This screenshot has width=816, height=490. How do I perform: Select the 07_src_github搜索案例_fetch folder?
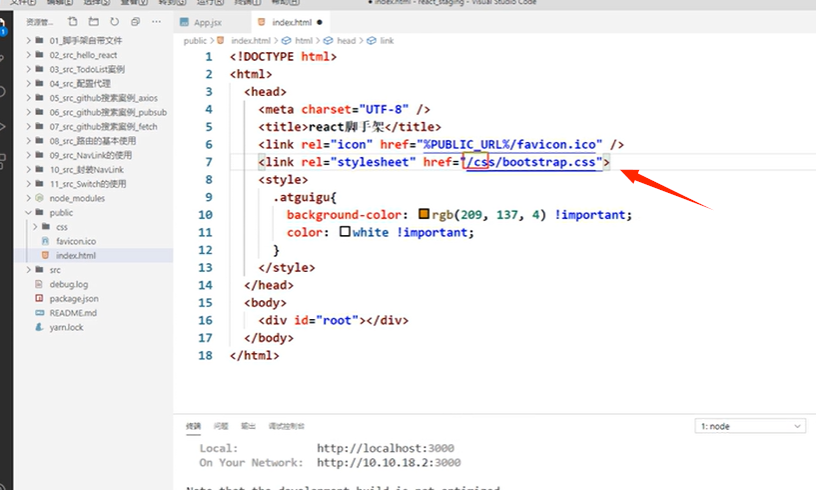click(x=103, y=126)
